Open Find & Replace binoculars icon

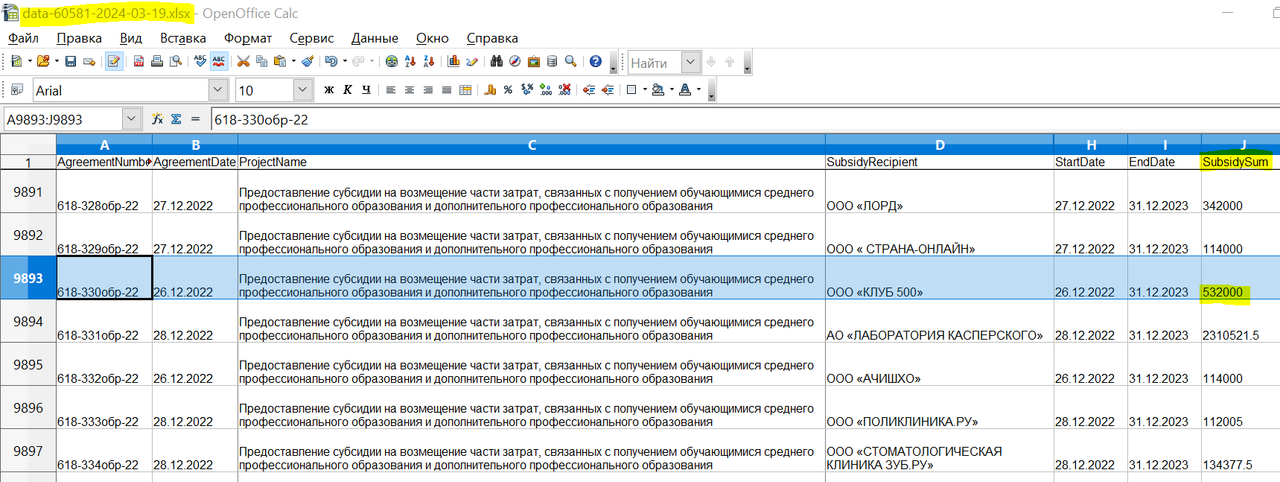click(496, 61)
